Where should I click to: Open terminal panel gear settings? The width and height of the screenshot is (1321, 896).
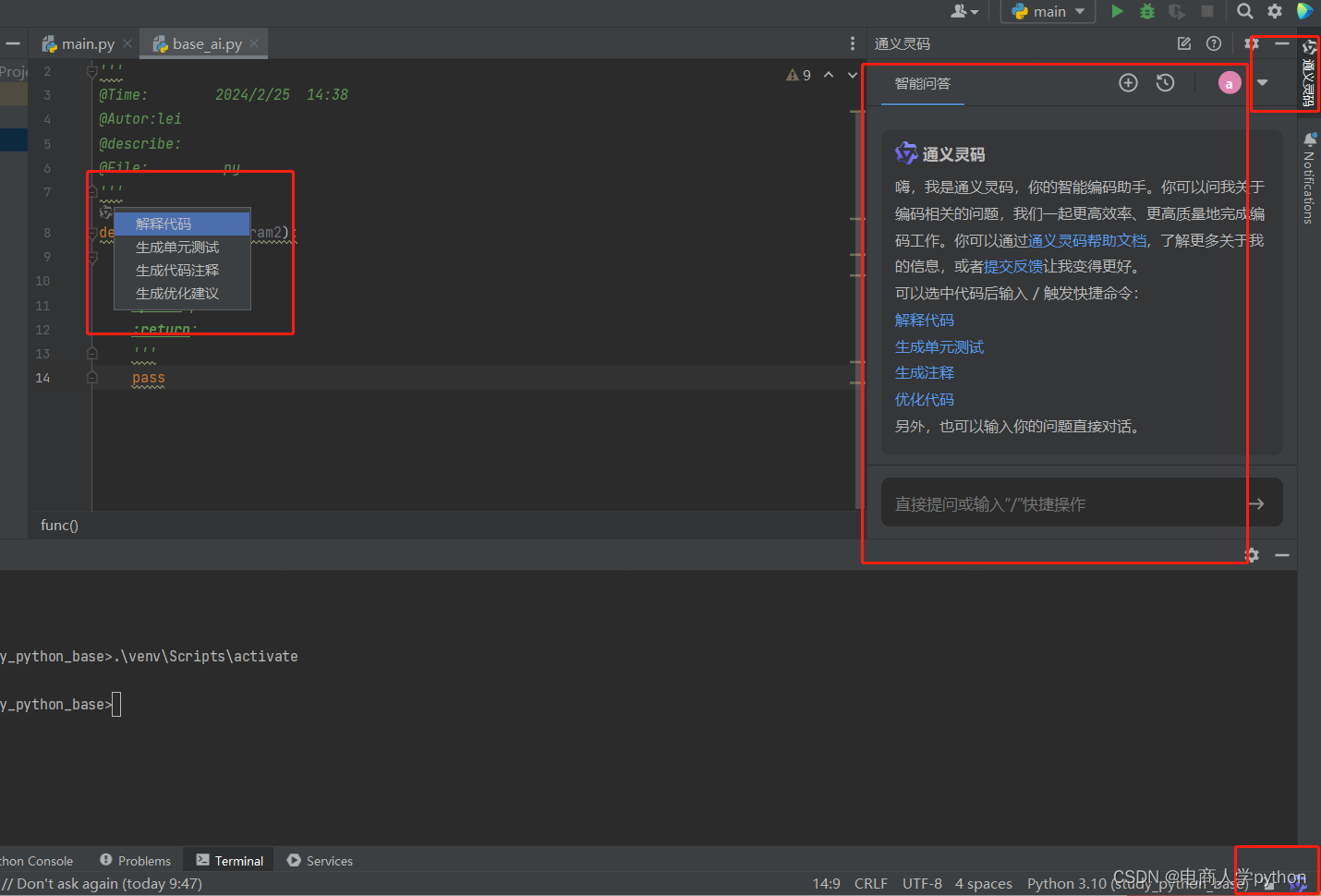[1252, 555]
